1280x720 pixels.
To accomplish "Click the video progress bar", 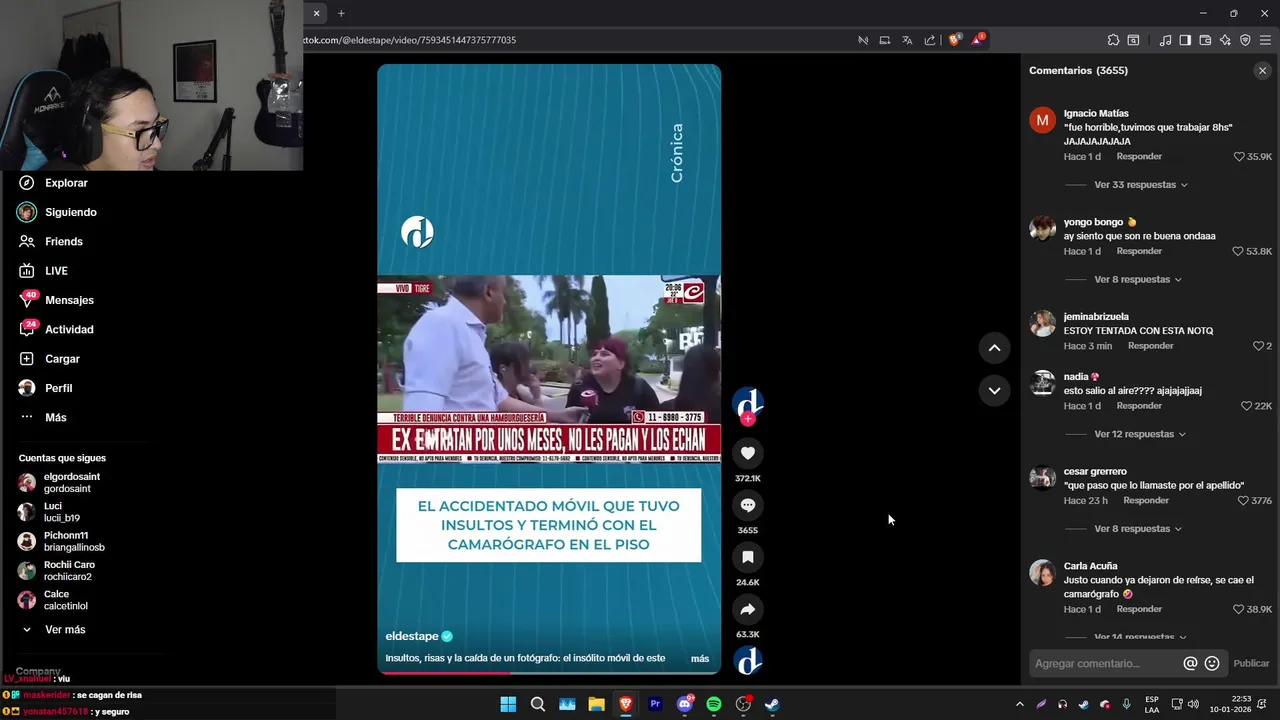I will click(549, 673).
